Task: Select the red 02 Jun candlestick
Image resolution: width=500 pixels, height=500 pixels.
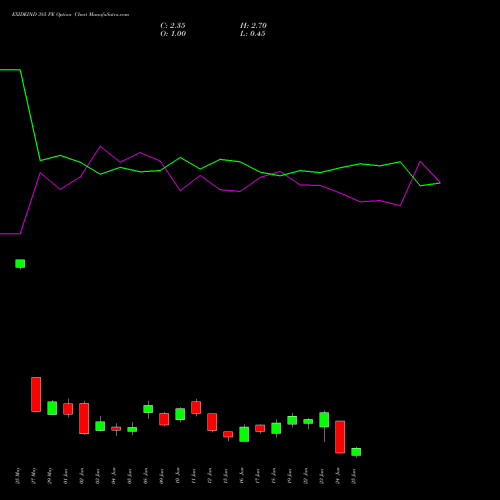Action: coord(84,418)
